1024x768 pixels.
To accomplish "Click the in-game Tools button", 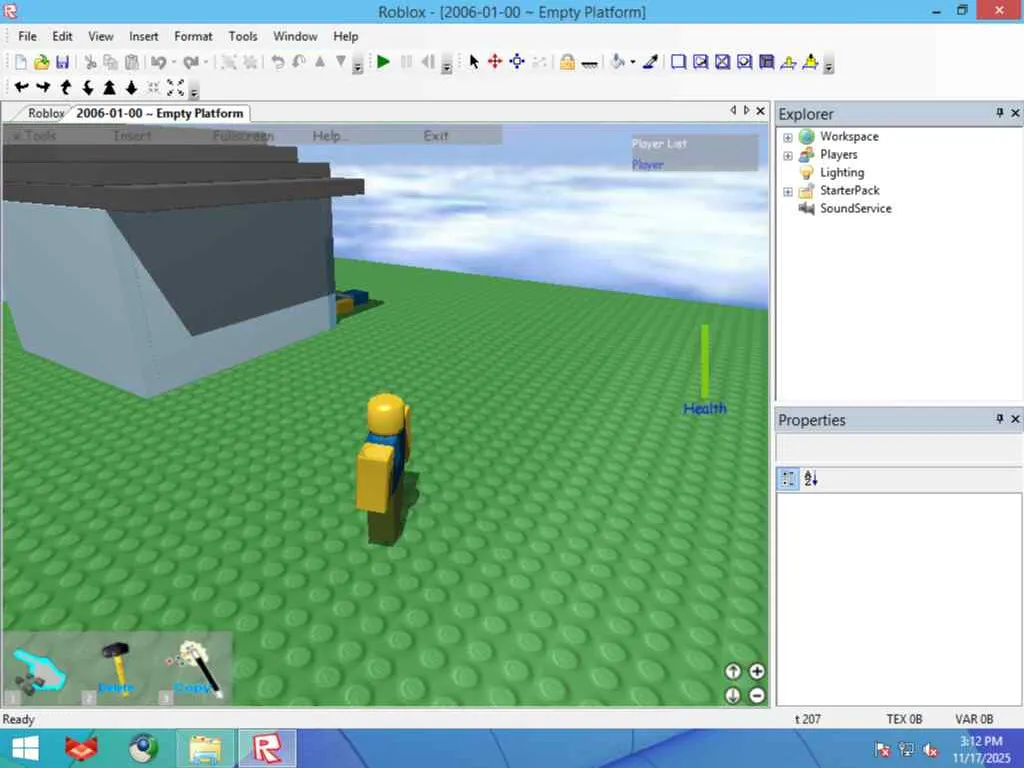I will coord(35,136).
